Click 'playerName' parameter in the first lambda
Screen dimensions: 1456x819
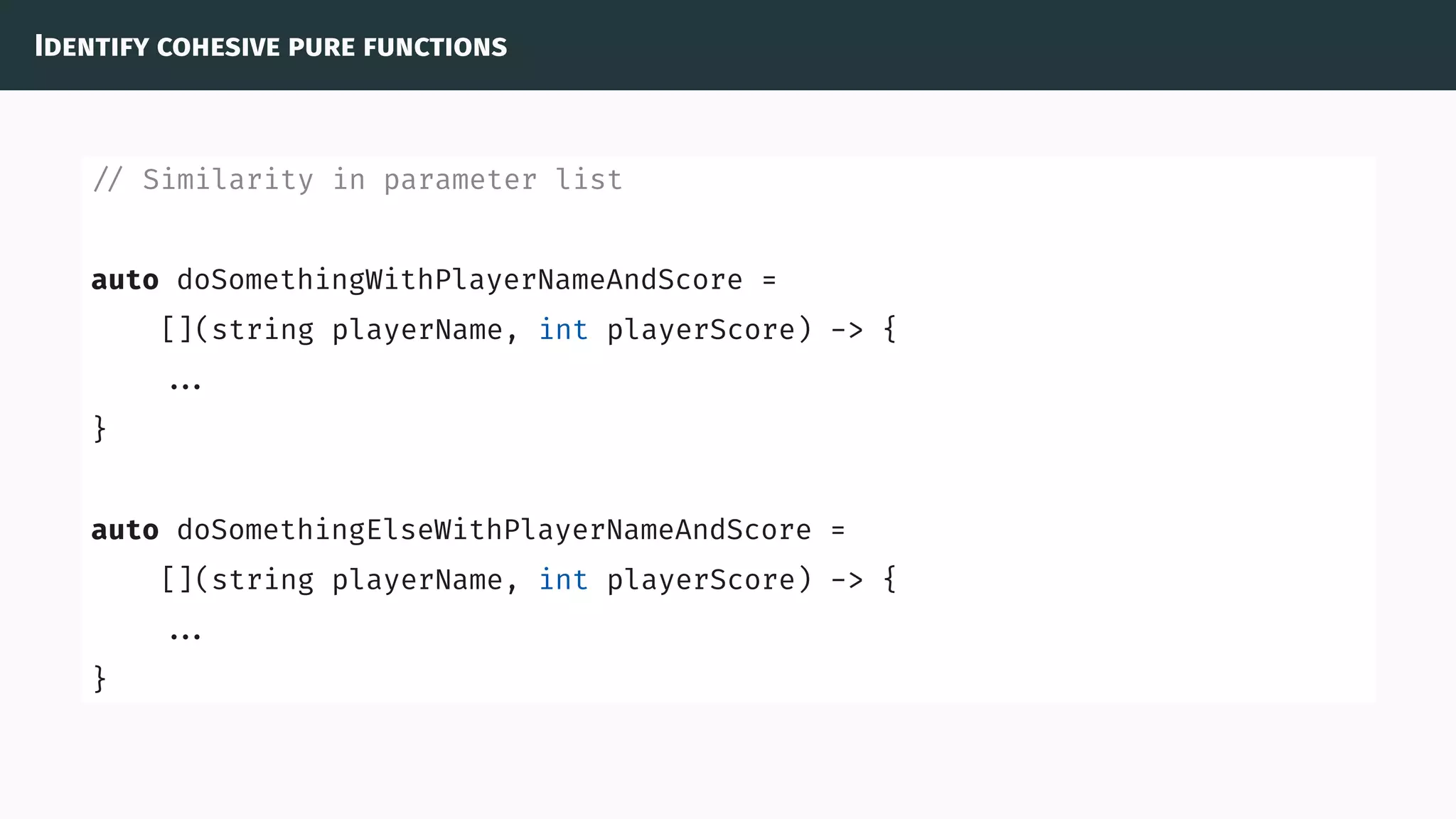[417, 330]
